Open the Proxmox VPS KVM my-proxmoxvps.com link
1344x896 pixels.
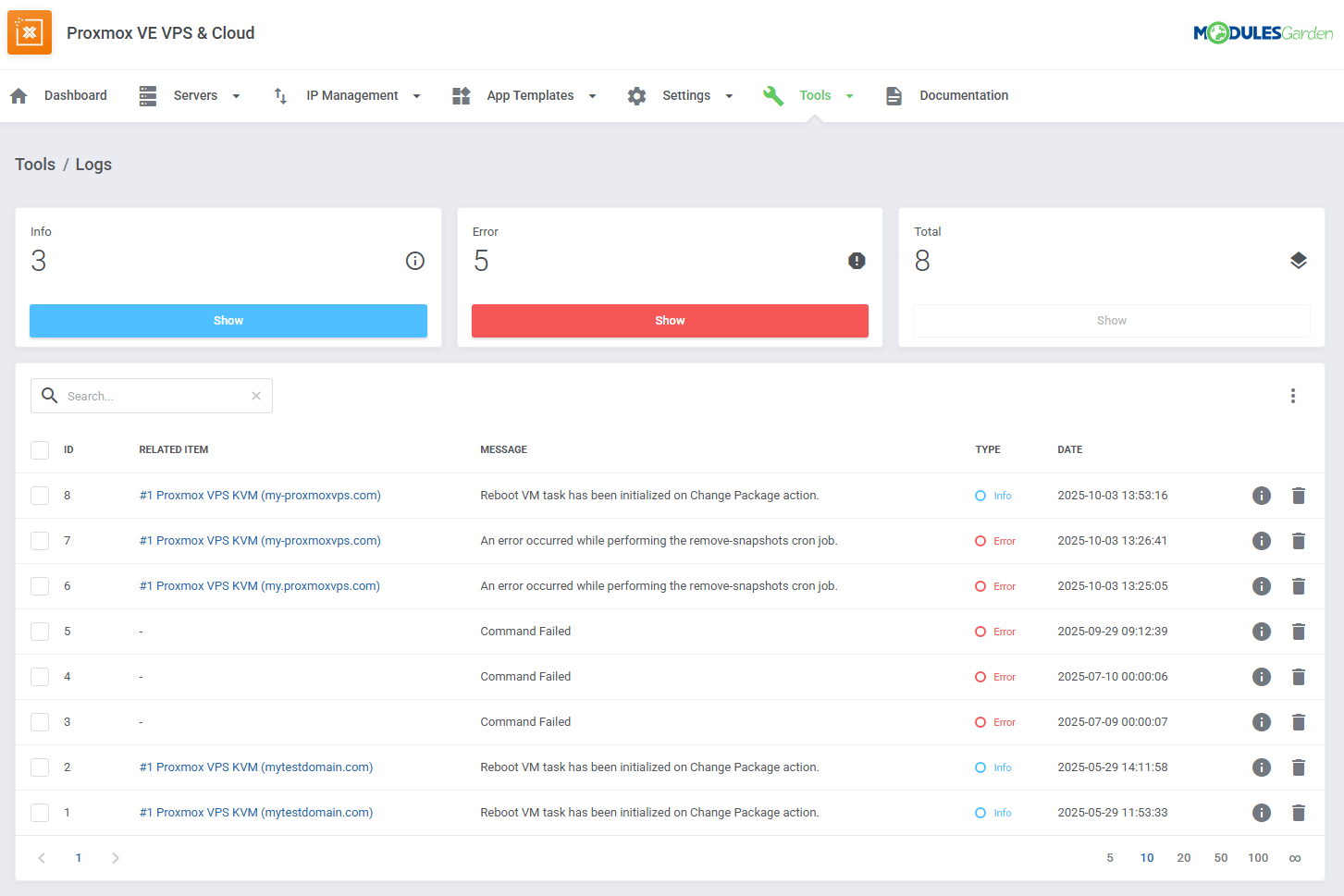259,495
